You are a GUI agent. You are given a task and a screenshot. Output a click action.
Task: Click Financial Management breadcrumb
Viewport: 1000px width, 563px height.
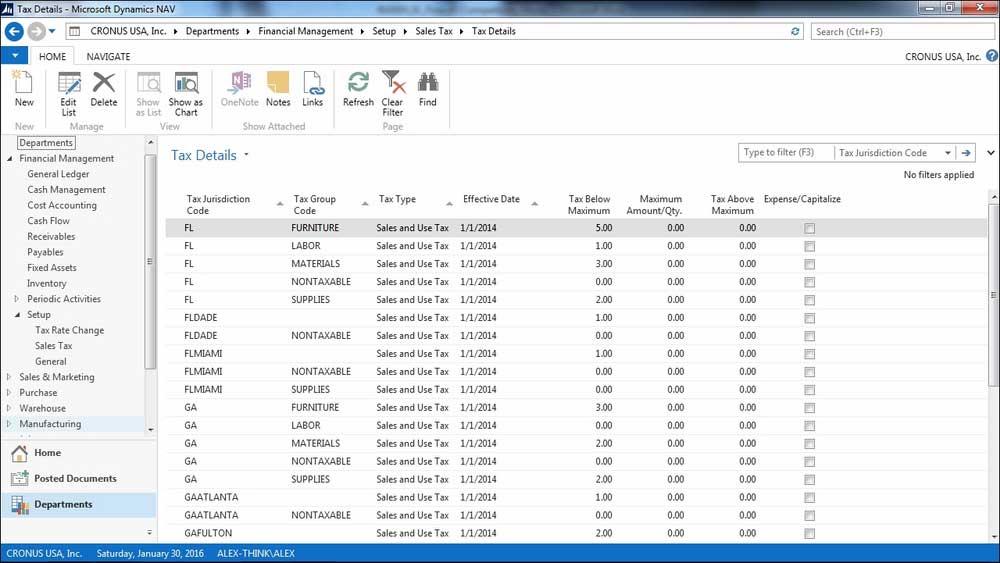point(305,31)
